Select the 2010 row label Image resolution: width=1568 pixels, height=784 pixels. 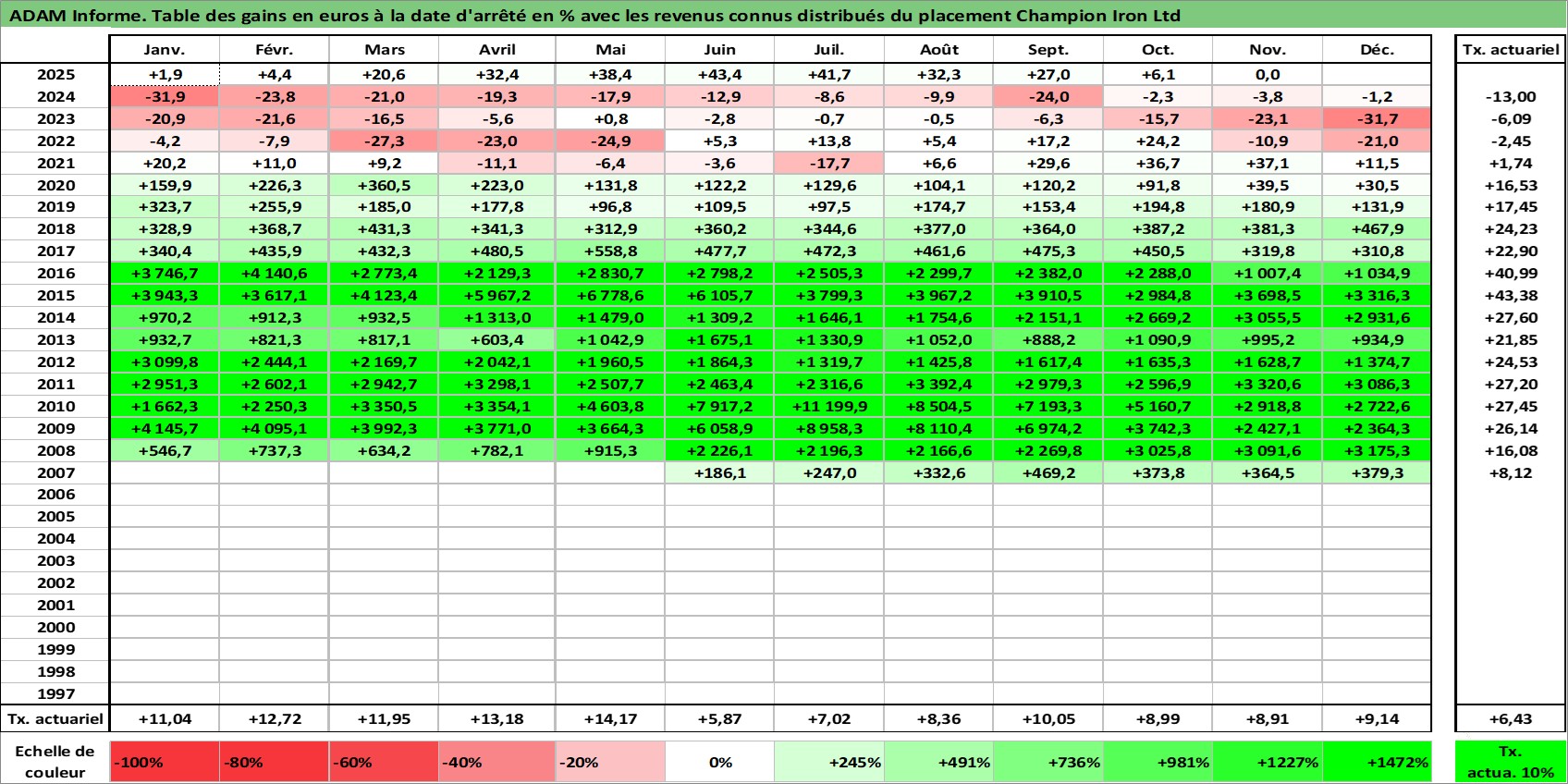tap(55, 406)
